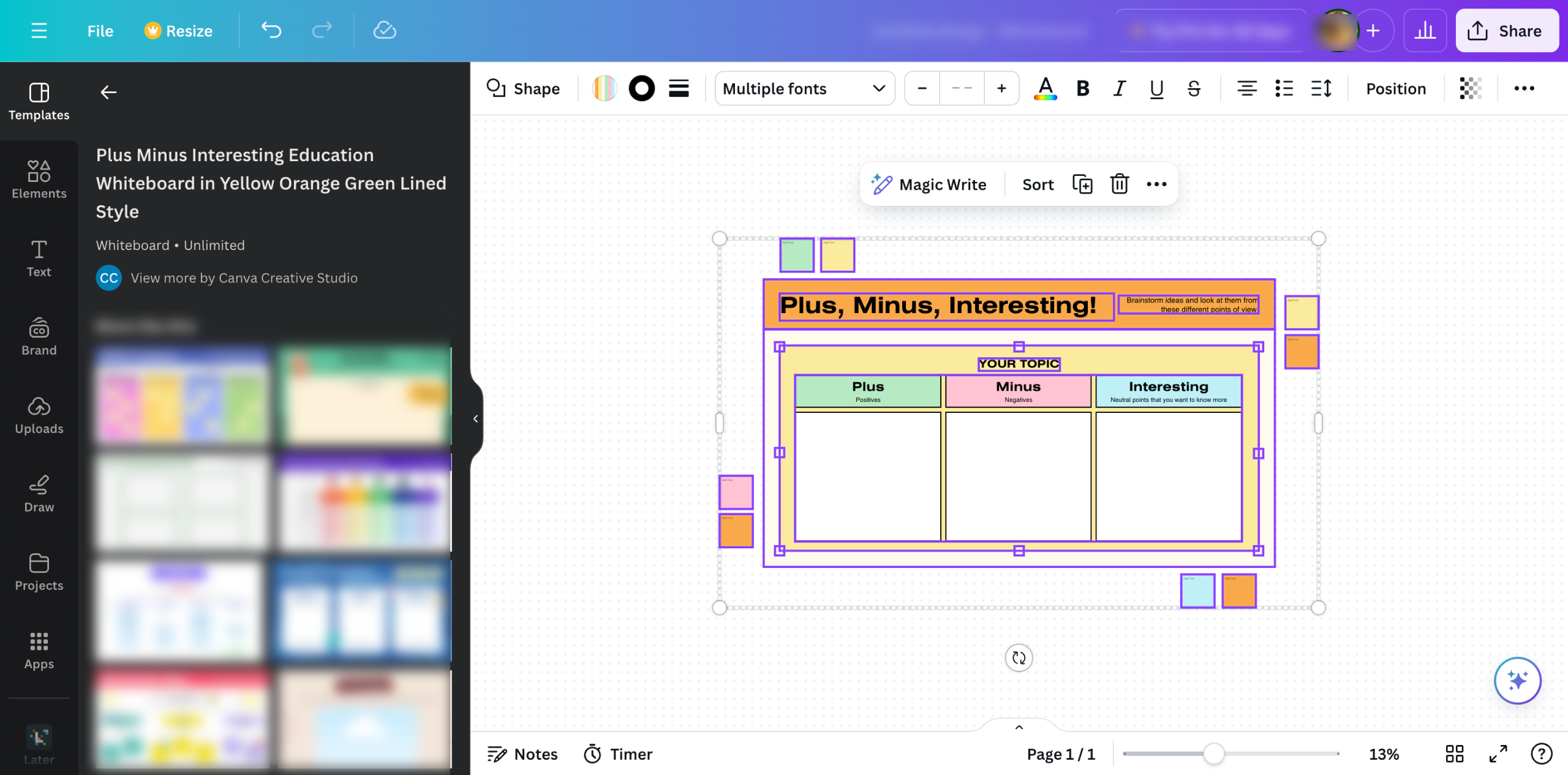Screen dimensions: 1568x775
Task: Toggle strikethrough formatting
Action: coord(1194,89)
